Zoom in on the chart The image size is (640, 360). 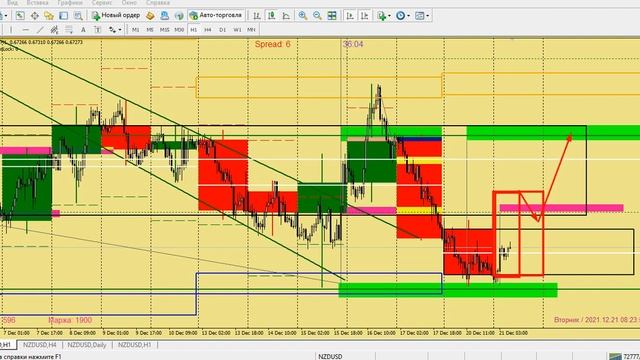pos(302,16)
